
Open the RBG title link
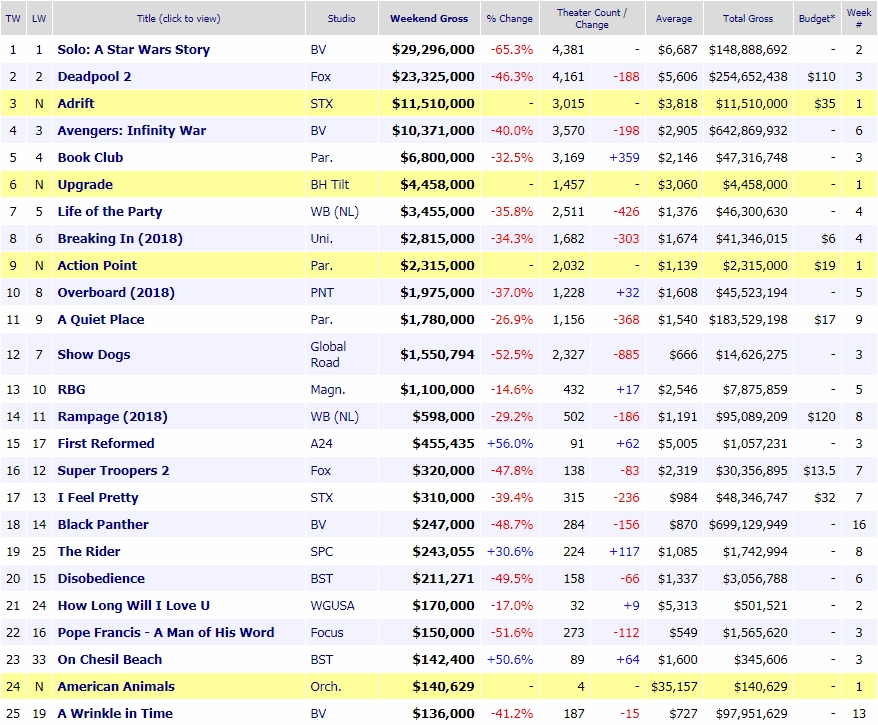72,390
